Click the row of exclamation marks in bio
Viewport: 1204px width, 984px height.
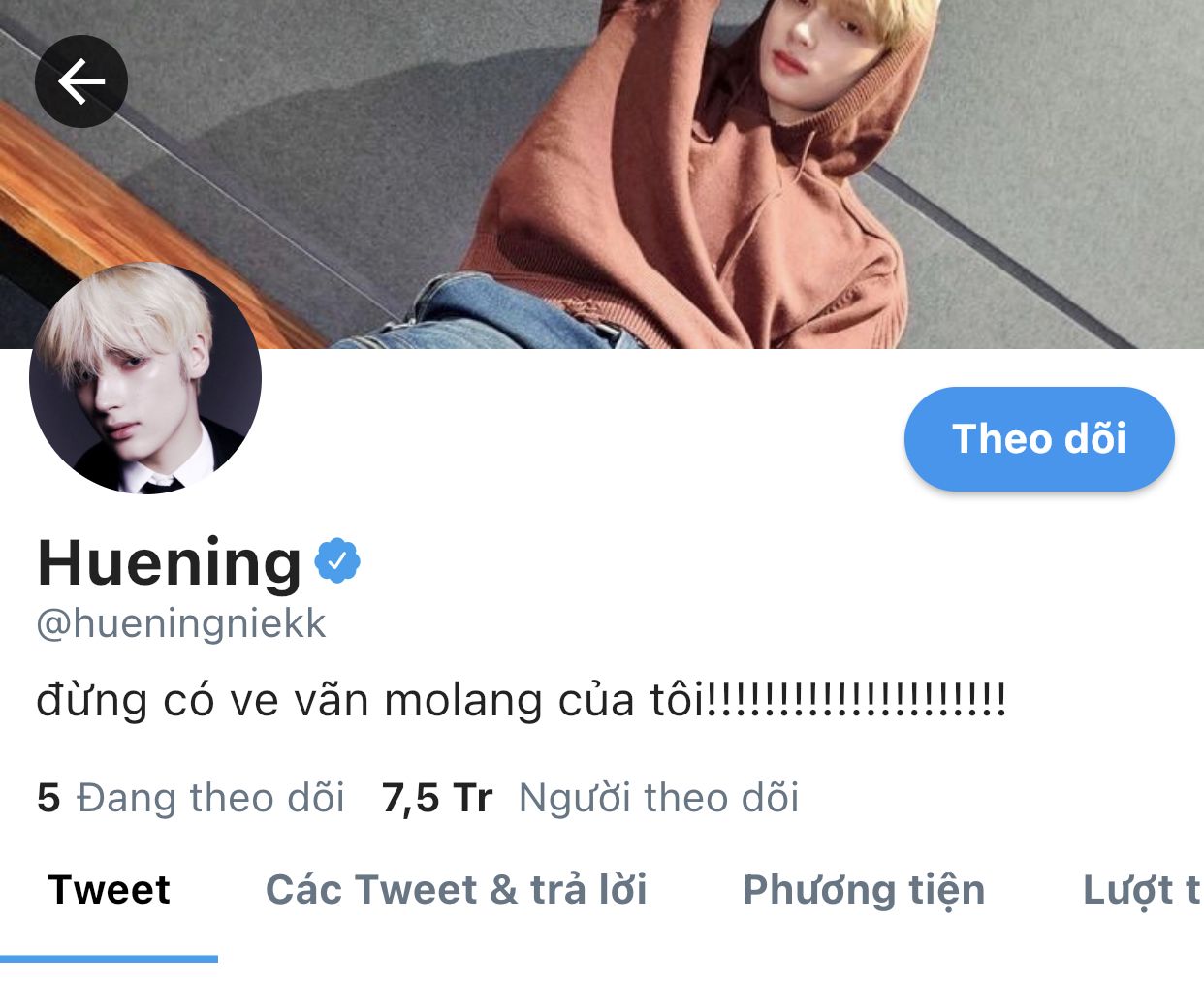(x=857, y=698)
